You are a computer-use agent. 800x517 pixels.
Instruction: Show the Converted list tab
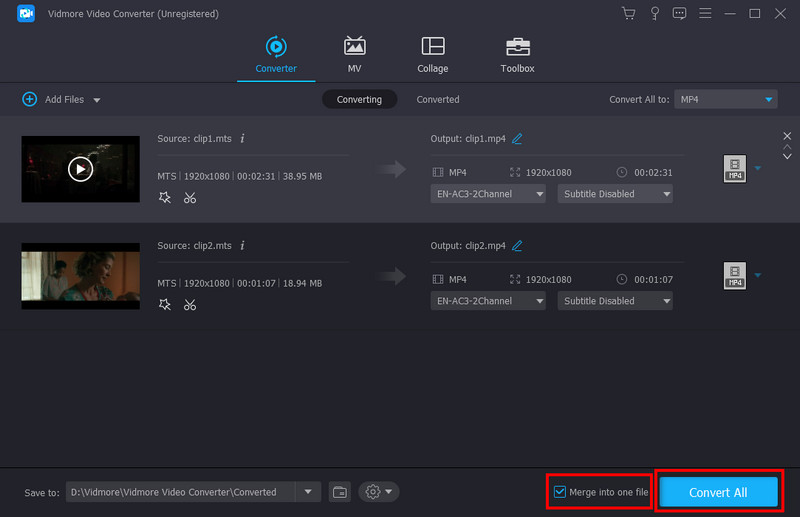coord(438,99)
